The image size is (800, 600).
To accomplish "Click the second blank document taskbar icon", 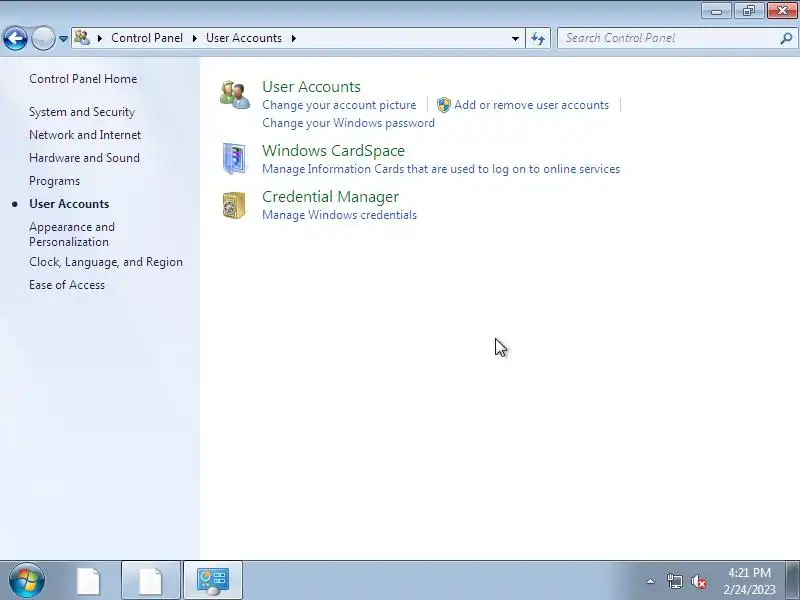I will pyautogui.click(x=151, y=581).
